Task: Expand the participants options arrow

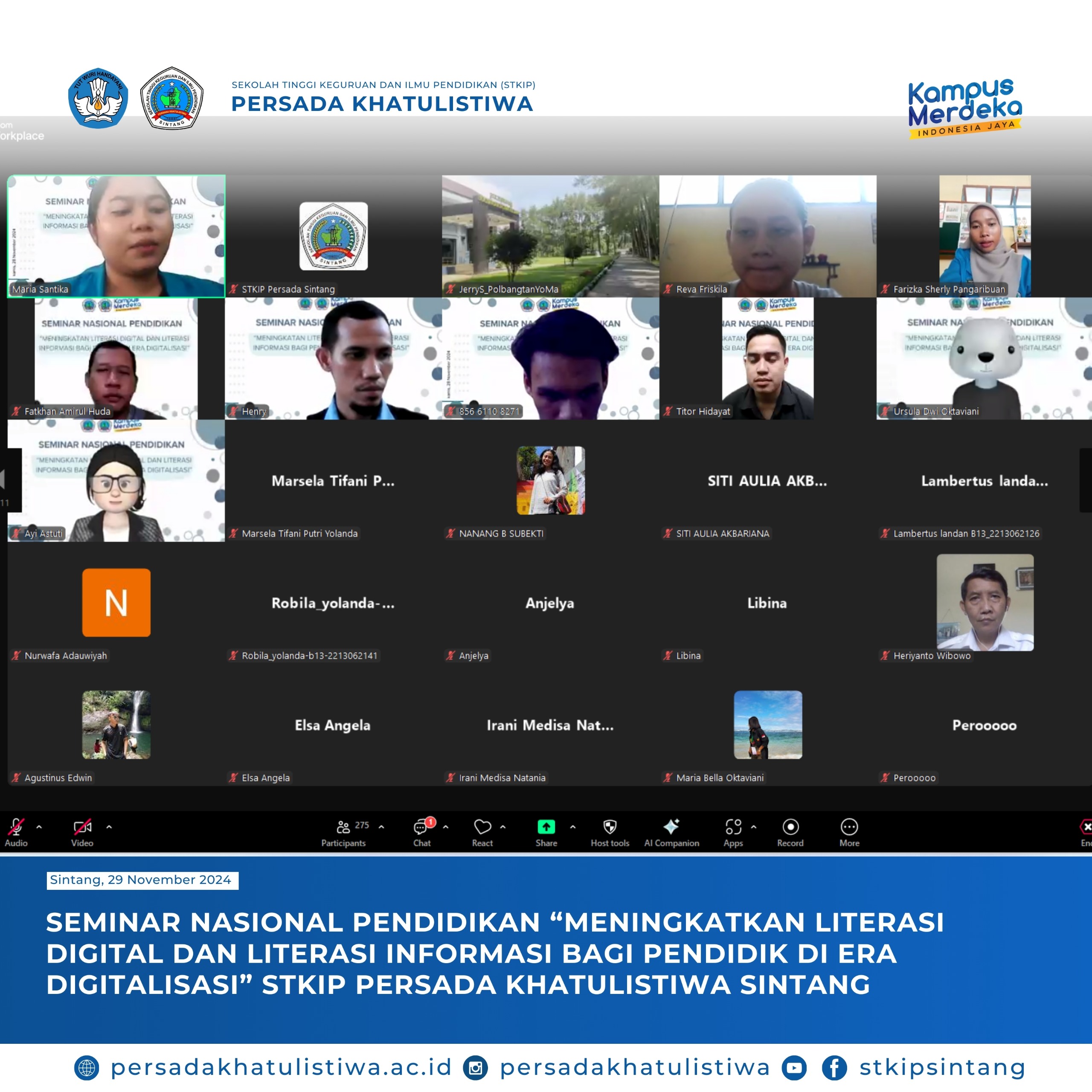Action: (381, 827)
